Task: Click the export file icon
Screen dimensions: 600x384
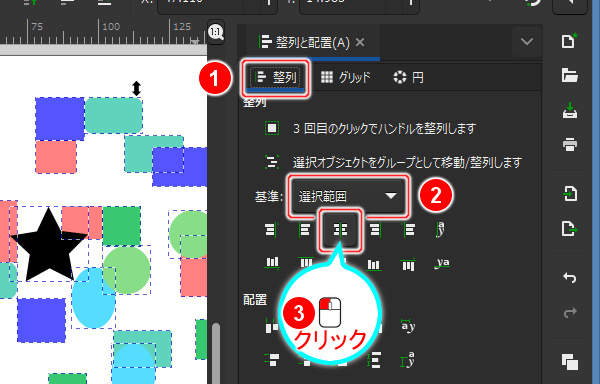Action: 570,228
